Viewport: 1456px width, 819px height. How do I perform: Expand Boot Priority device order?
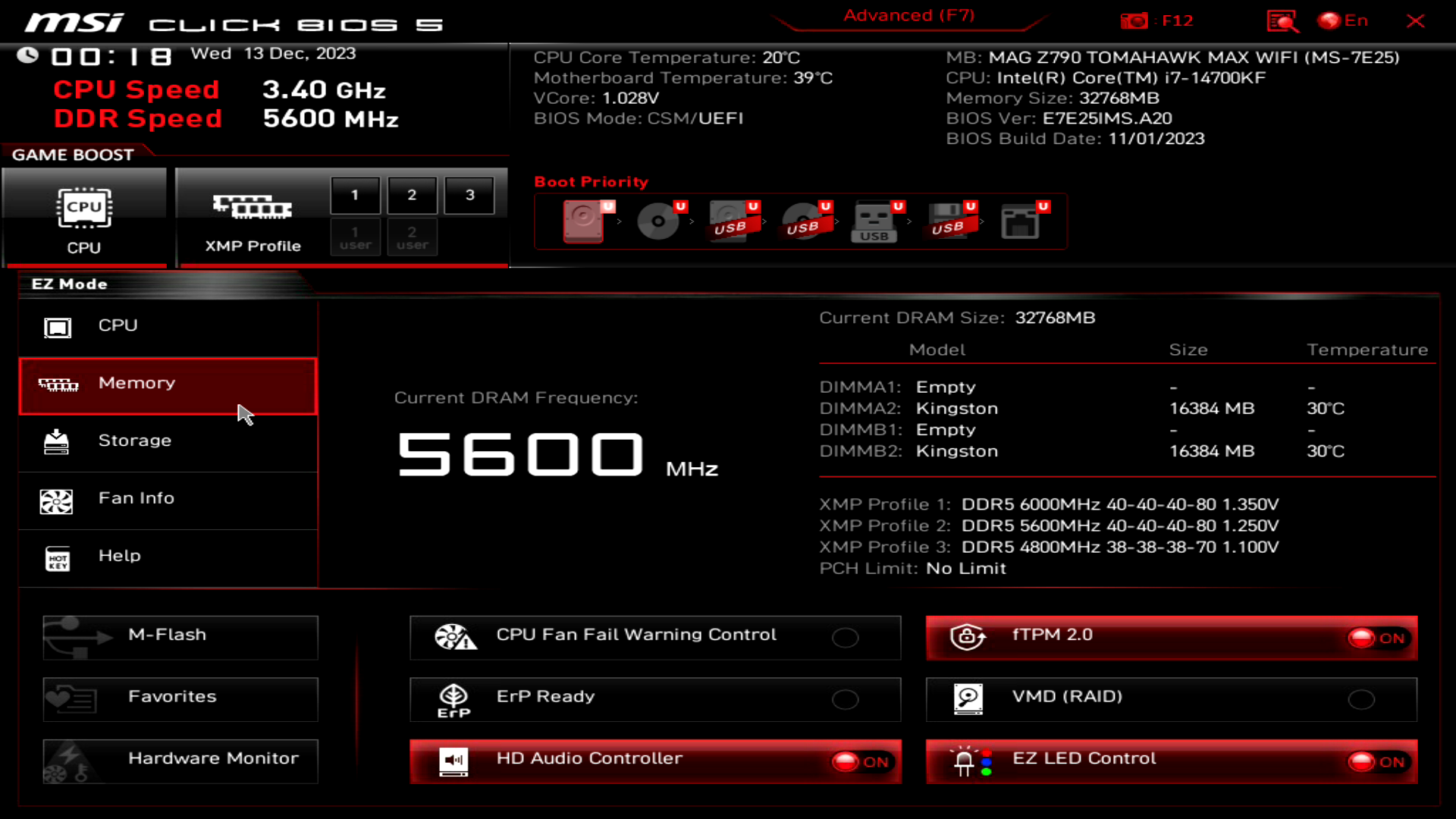click(590, 182)
